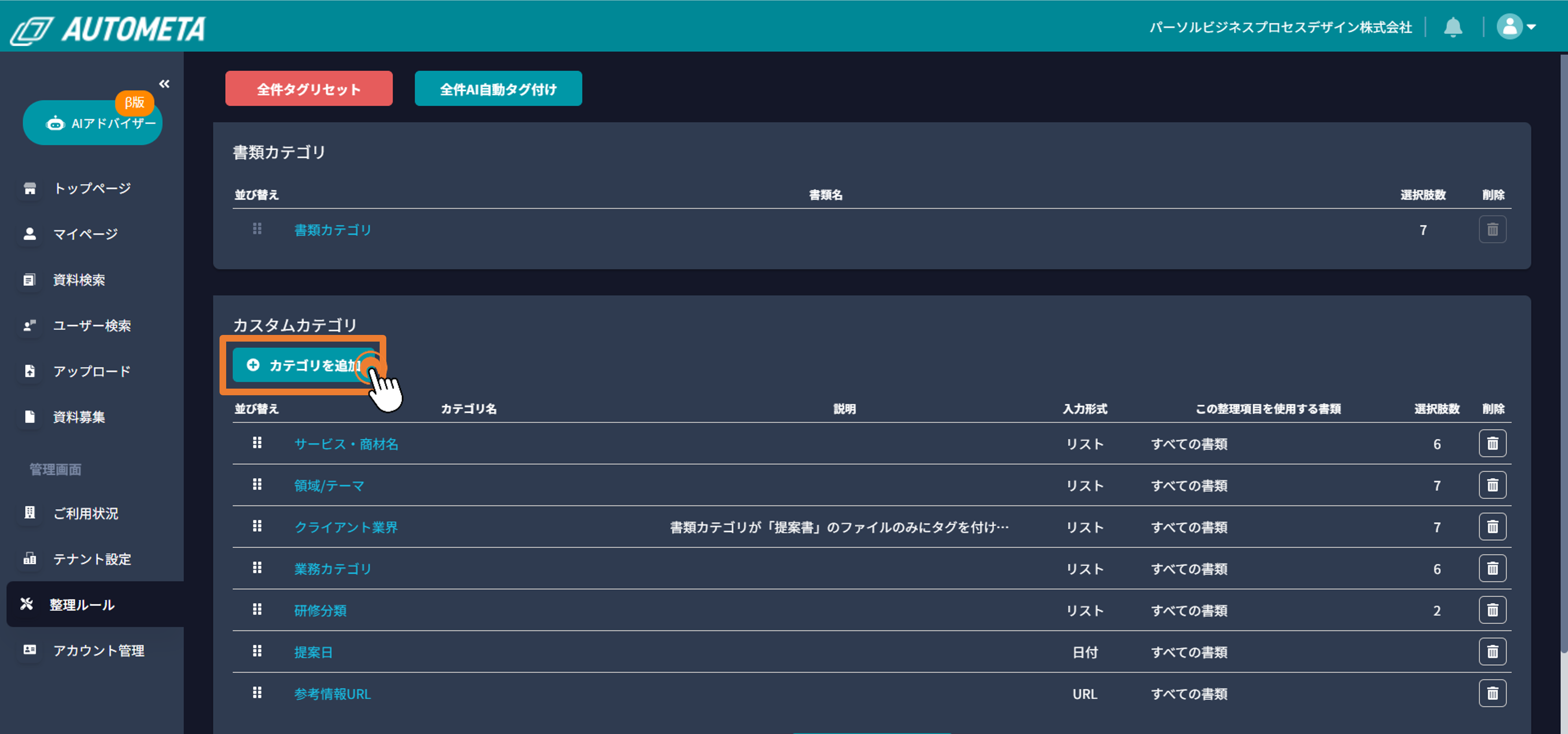Click 全件タグリセット button
Screen dimensions: 1568x734
308,89
